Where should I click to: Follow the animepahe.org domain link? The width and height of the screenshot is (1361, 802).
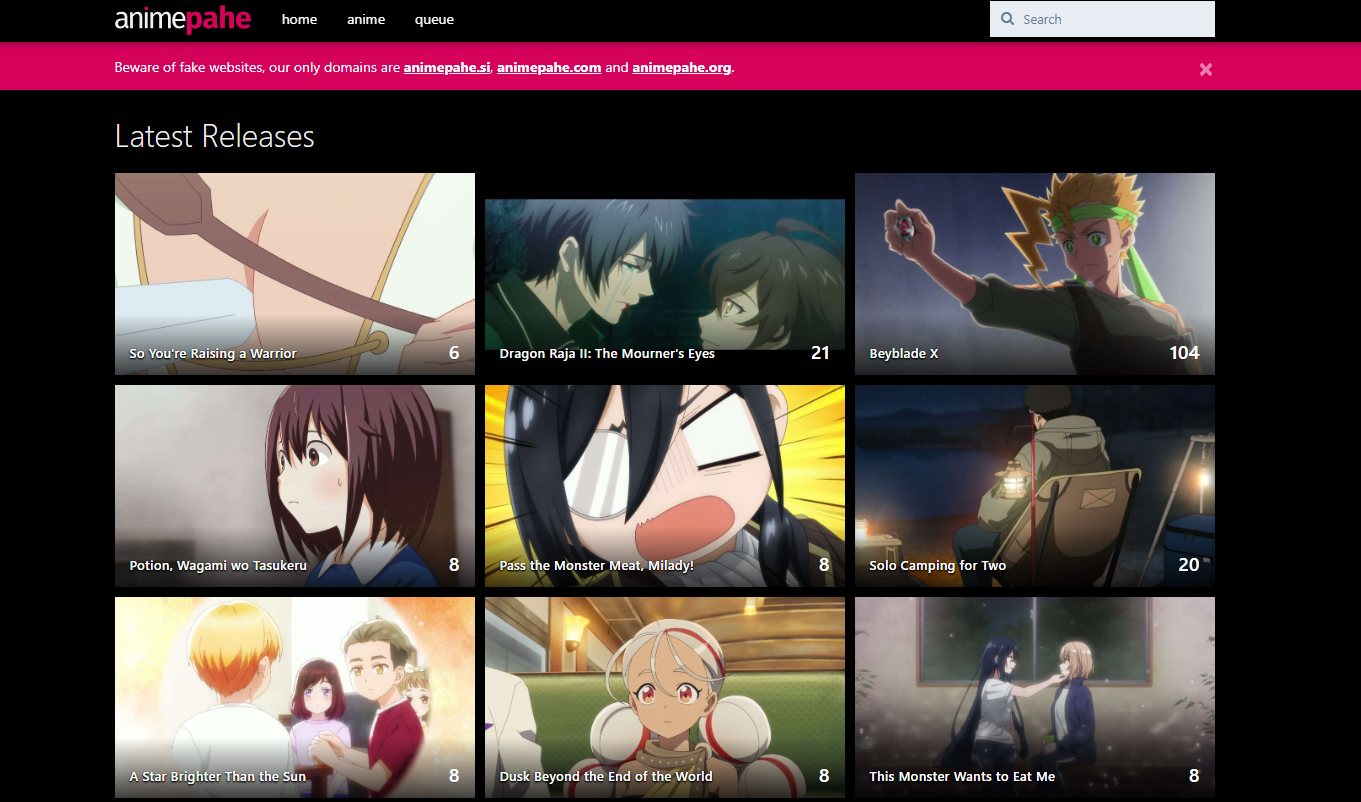(682, 68)
